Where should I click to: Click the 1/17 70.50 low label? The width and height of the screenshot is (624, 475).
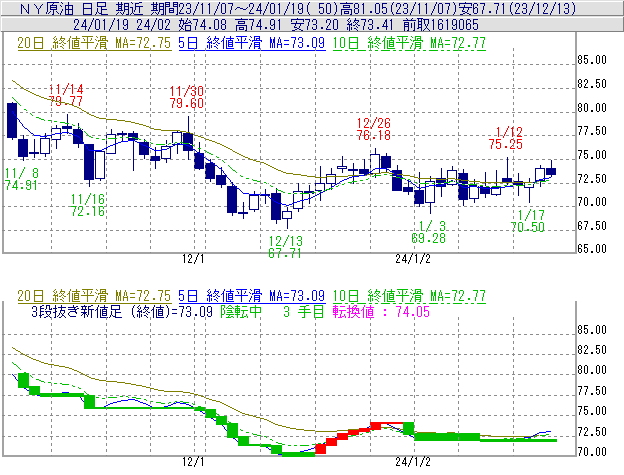click(x=528, y=221)
